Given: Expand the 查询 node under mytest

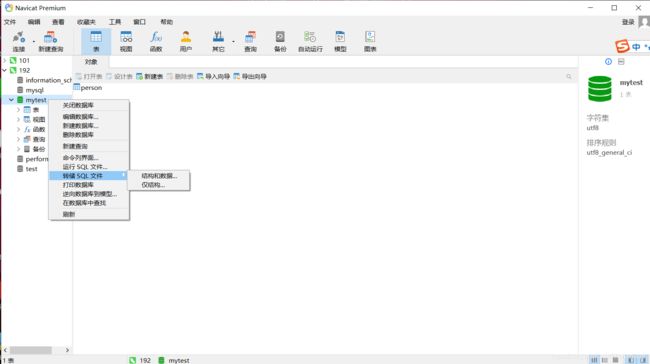Looking at the screenshot, I should click(x=18, y=139).
